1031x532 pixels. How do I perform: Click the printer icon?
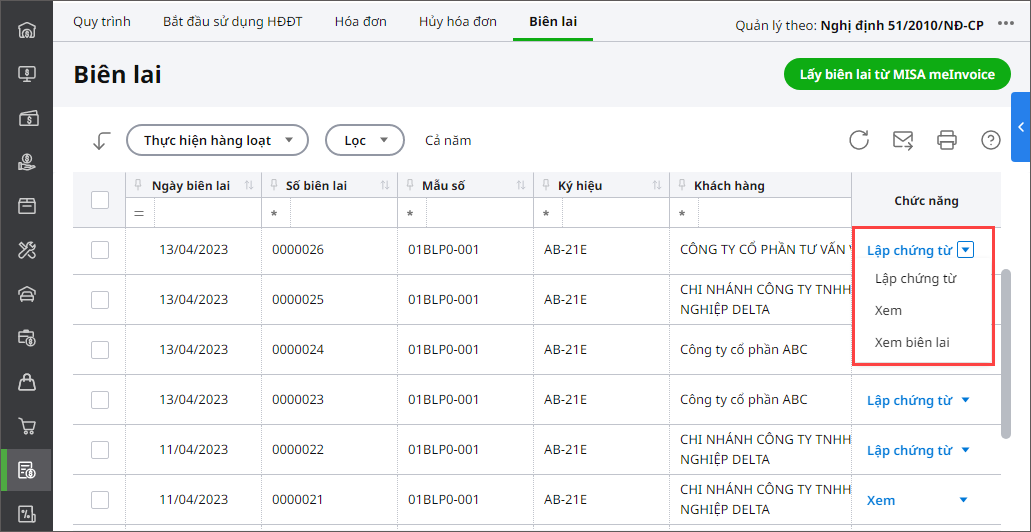coord(947,140)
